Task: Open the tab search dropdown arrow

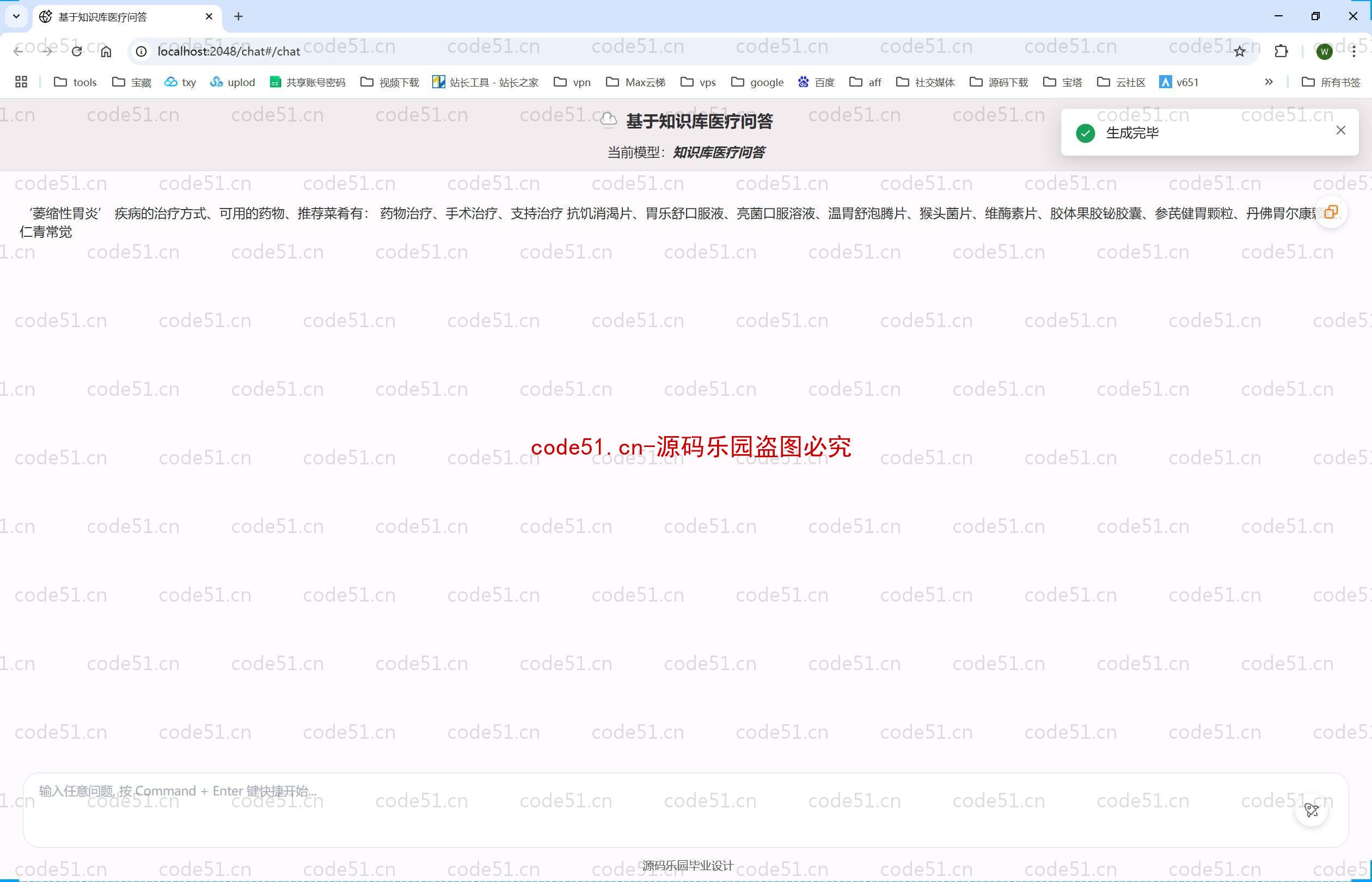Action: tap(16, 17)
